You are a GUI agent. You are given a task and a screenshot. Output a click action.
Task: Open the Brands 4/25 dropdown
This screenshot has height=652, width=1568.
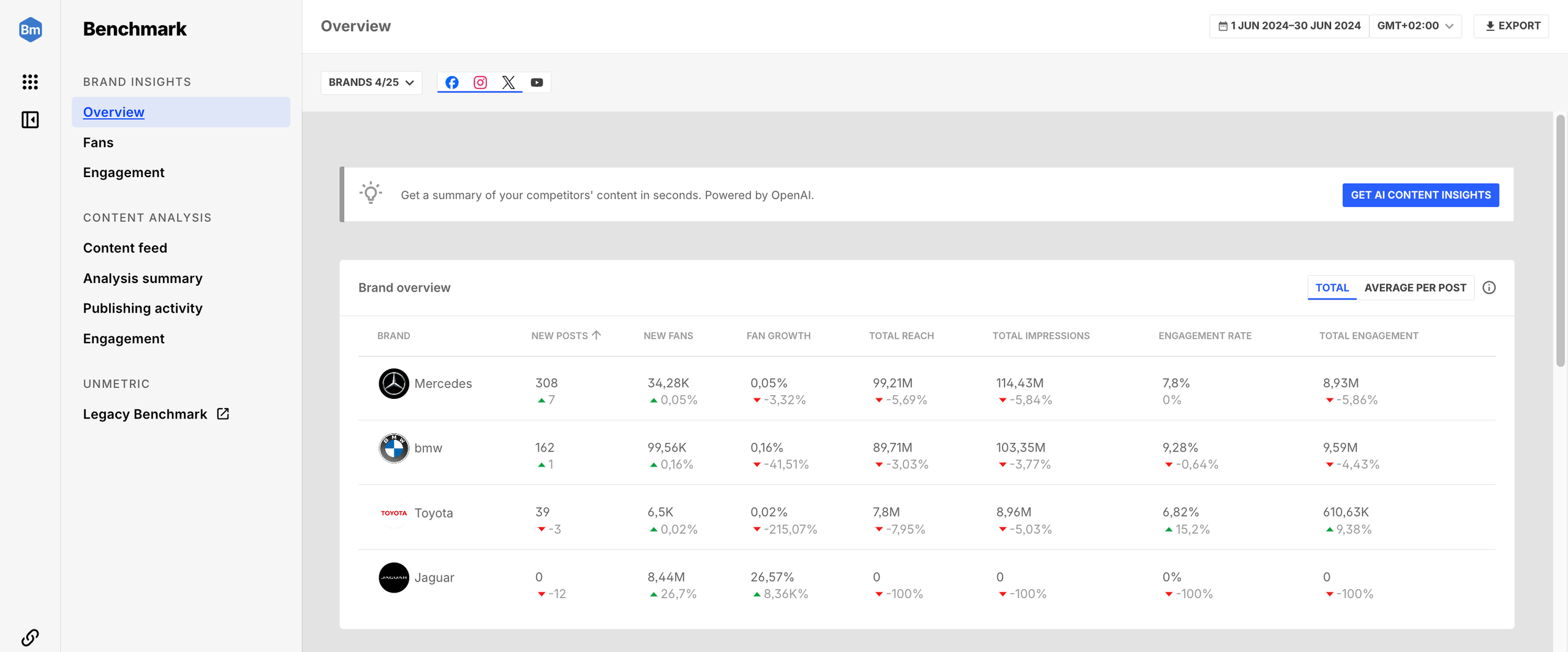[x=371, y=82]
